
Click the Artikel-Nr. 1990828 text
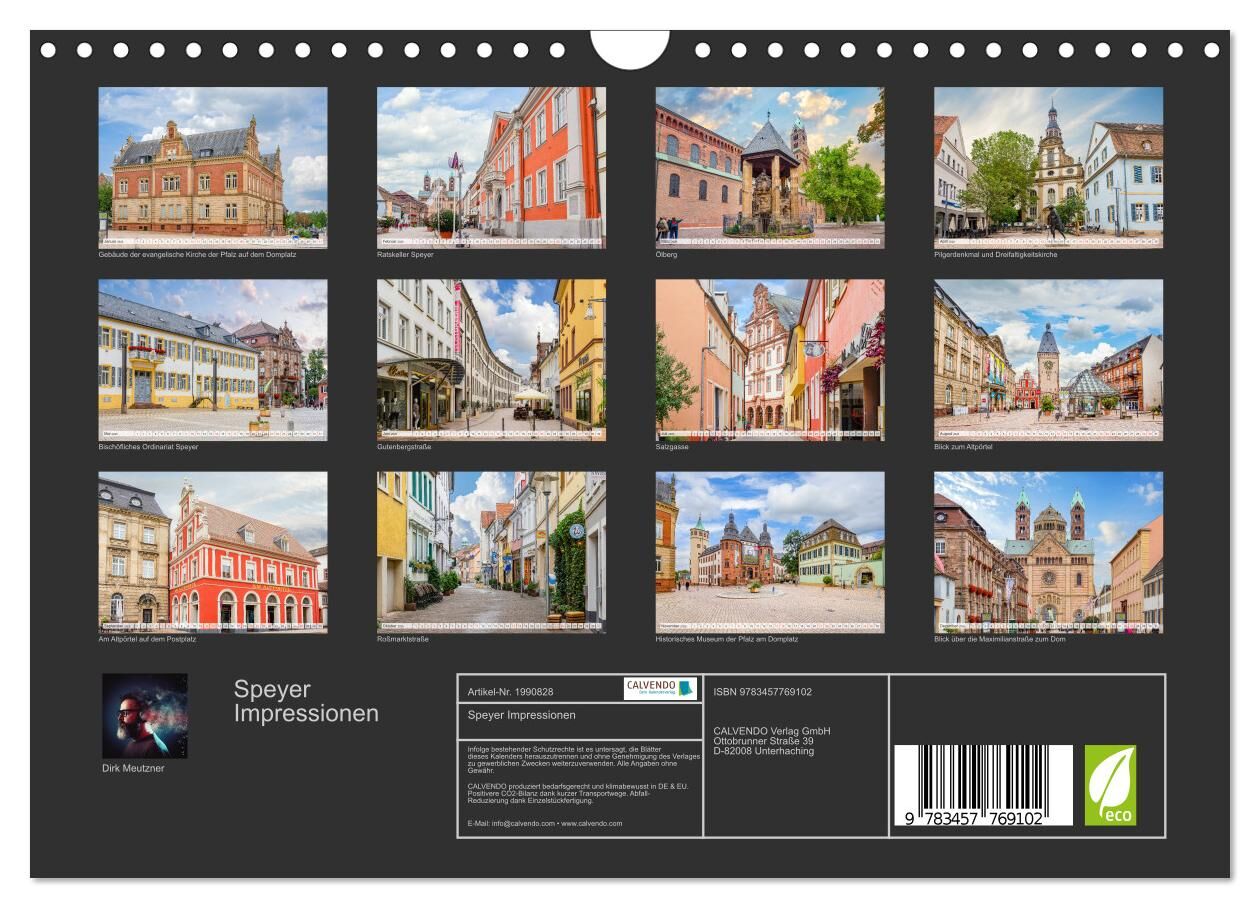click(511, 692)
